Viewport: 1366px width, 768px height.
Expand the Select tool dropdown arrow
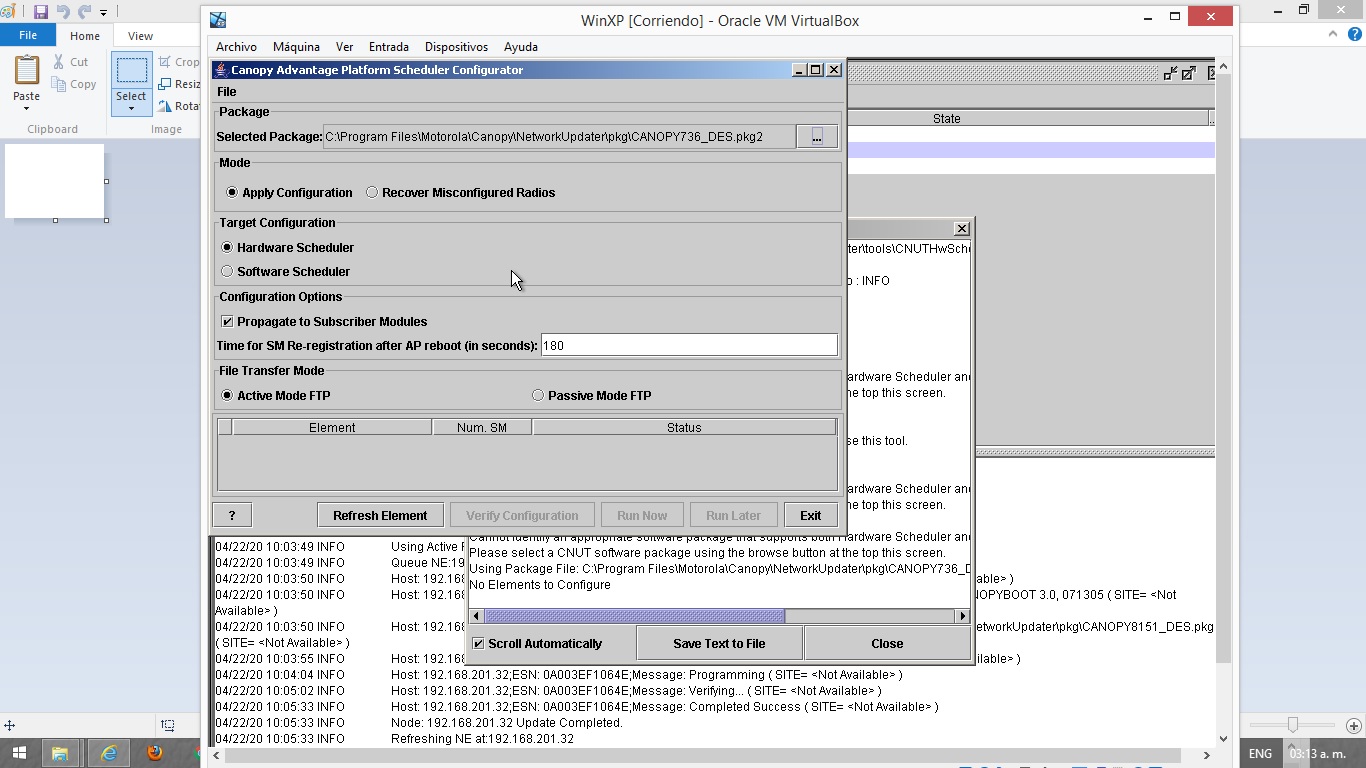[131, 109]
